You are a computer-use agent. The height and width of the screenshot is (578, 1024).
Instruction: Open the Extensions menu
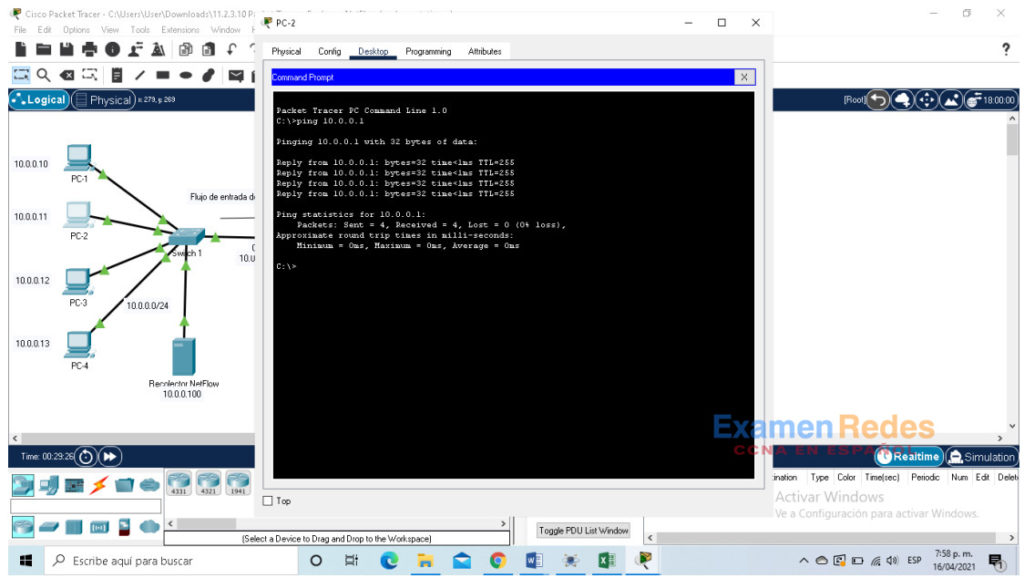[179, 29]
